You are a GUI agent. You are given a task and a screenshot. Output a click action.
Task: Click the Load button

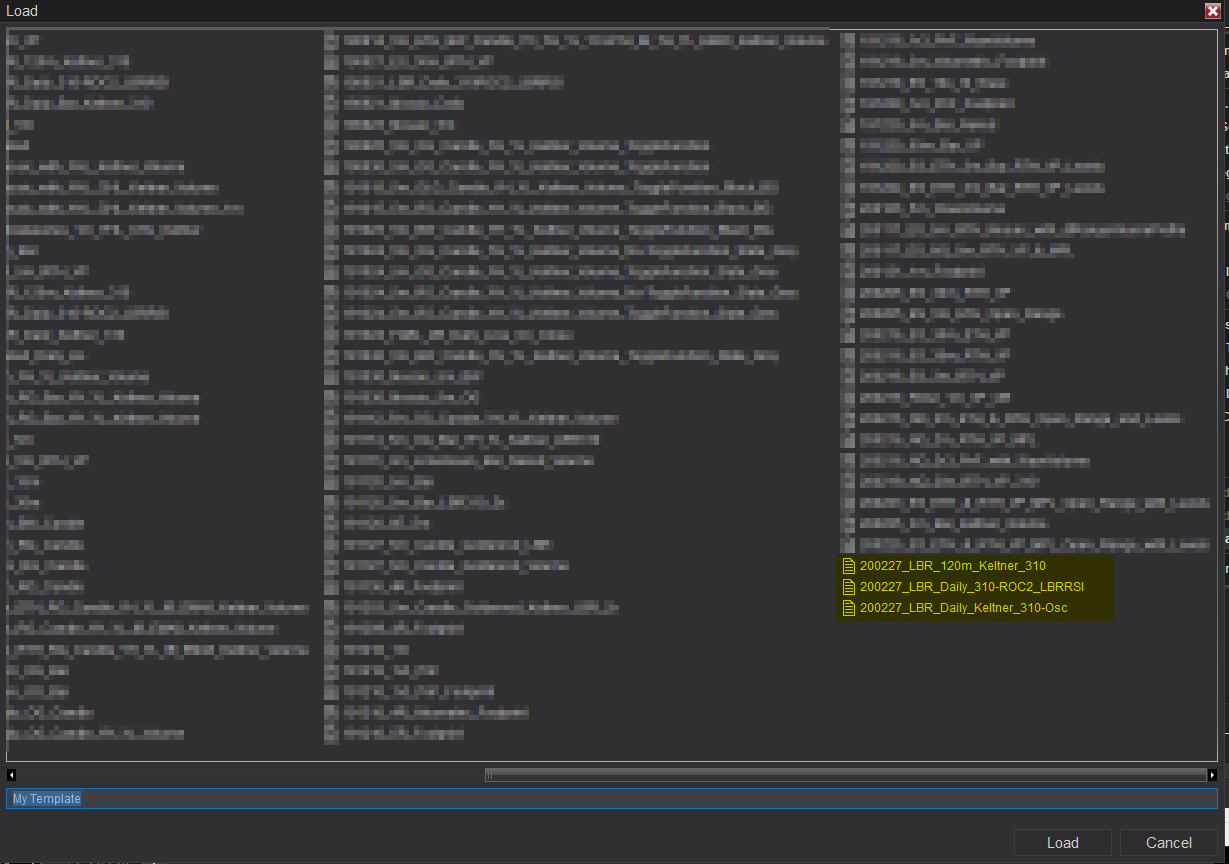(x=1062, y=843)
